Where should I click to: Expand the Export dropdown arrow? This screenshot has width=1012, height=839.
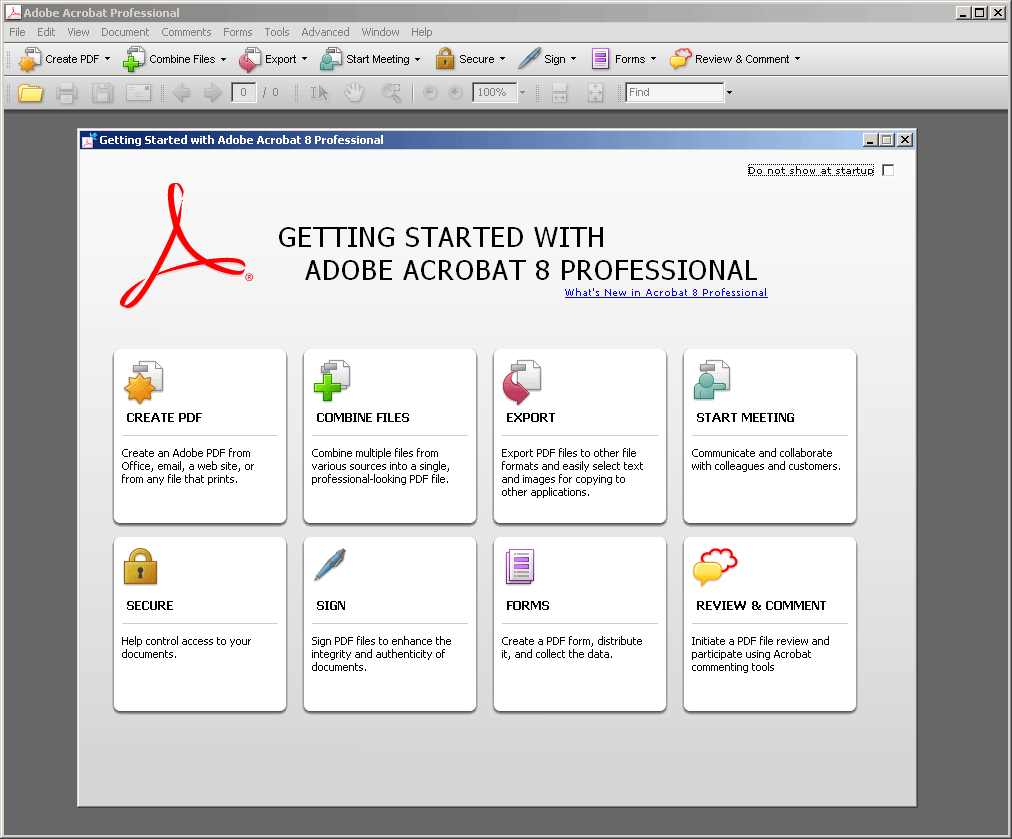(x=305, y=59)
